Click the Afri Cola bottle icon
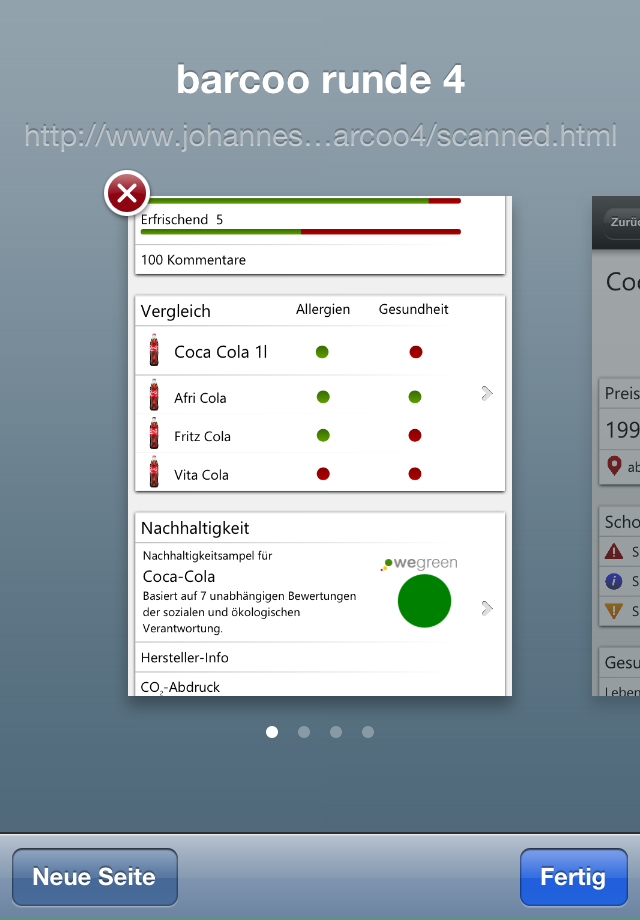Viewport: 640px width, 920px height. tap(154, 394)
